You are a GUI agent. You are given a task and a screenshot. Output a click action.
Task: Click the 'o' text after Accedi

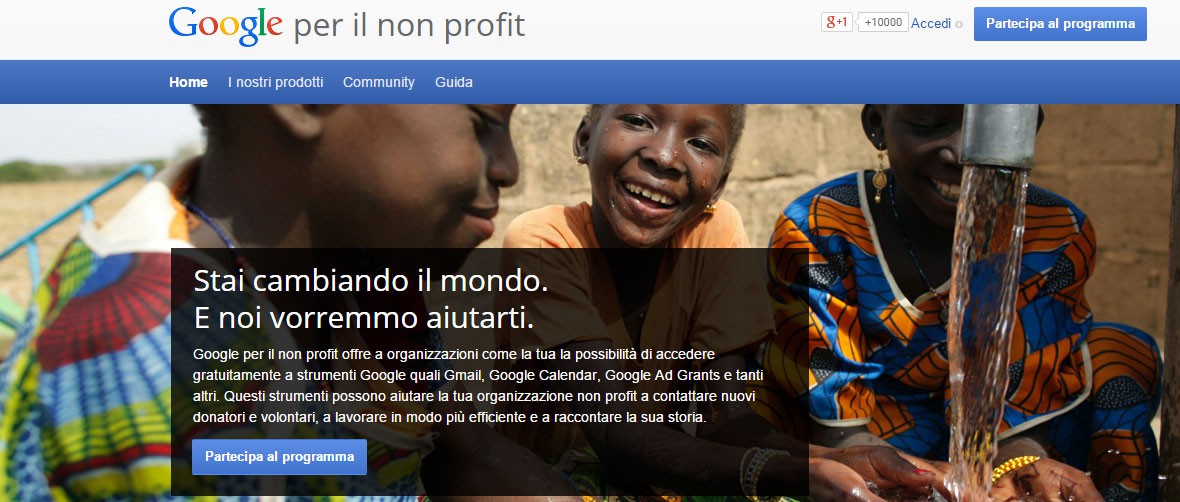[959, 24]
